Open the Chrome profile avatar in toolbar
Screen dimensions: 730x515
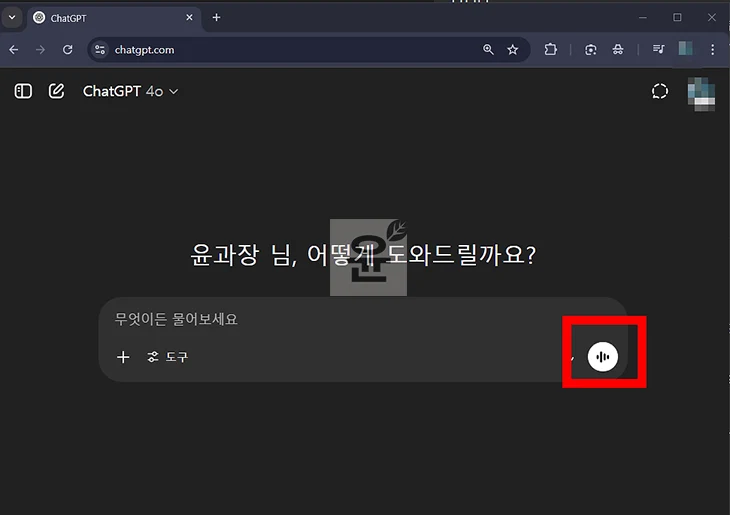[685, 48]
